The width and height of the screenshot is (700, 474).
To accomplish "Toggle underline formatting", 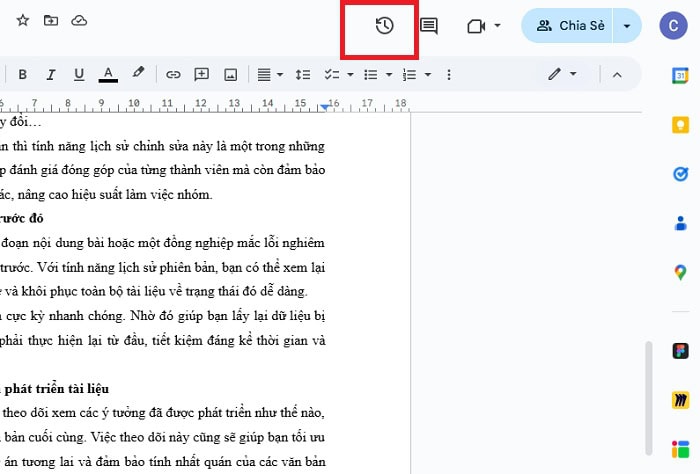I will click(78, 74).
